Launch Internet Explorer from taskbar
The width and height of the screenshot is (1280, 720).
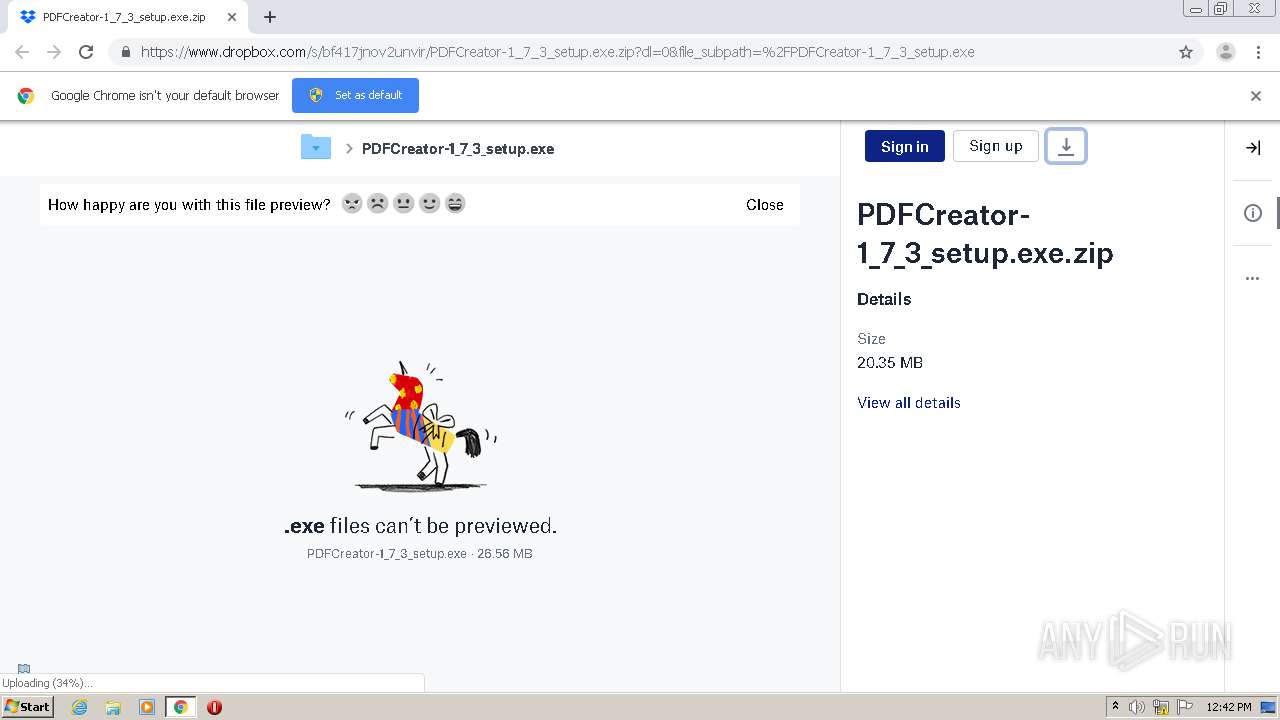[x=80, y=707]
